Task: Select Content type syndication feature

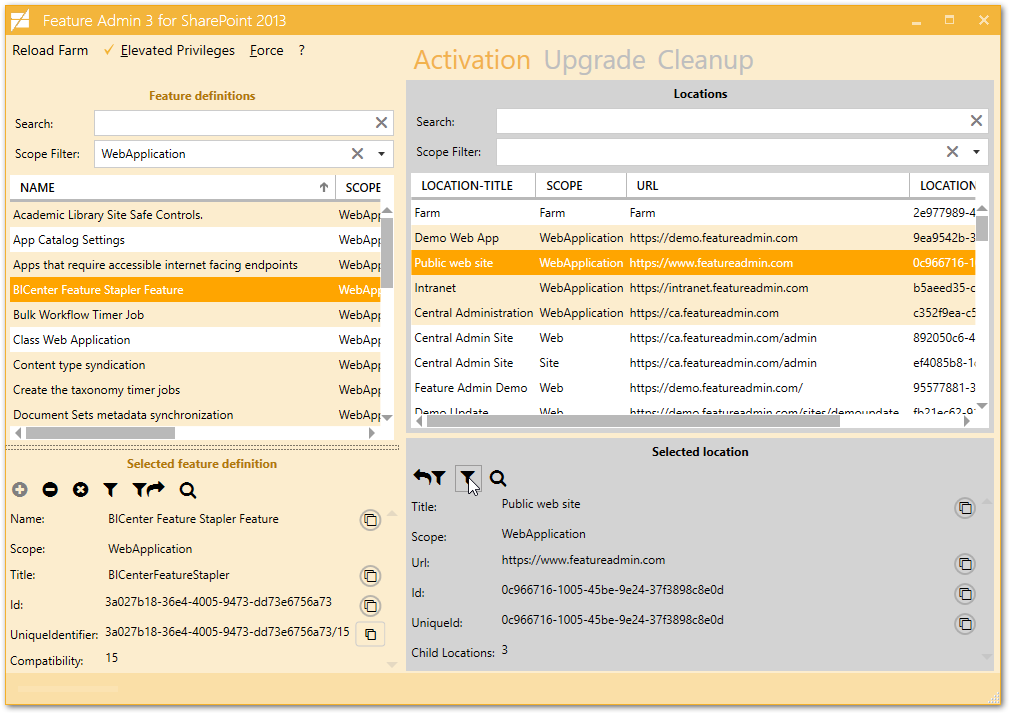Action: [x=196, y=365]
